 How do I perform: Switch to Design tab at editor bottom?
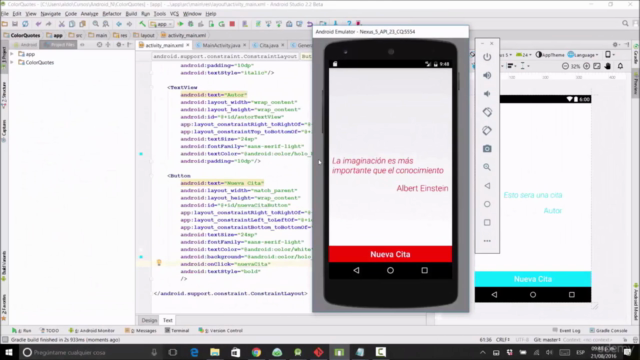coord(149,320)
